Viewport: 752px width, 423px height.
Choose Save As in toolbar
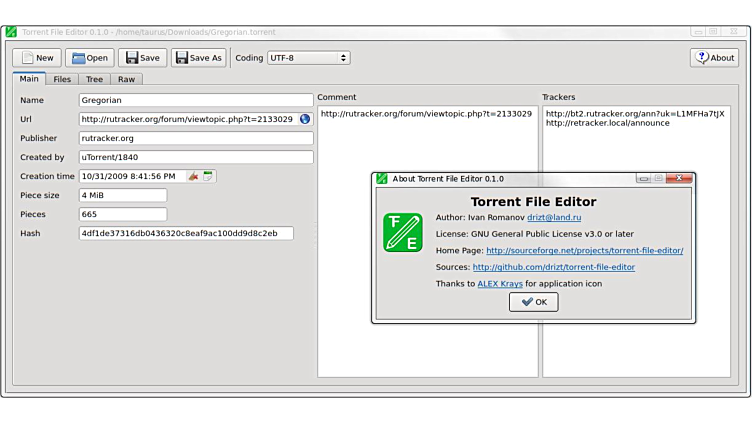coord(199,58)
